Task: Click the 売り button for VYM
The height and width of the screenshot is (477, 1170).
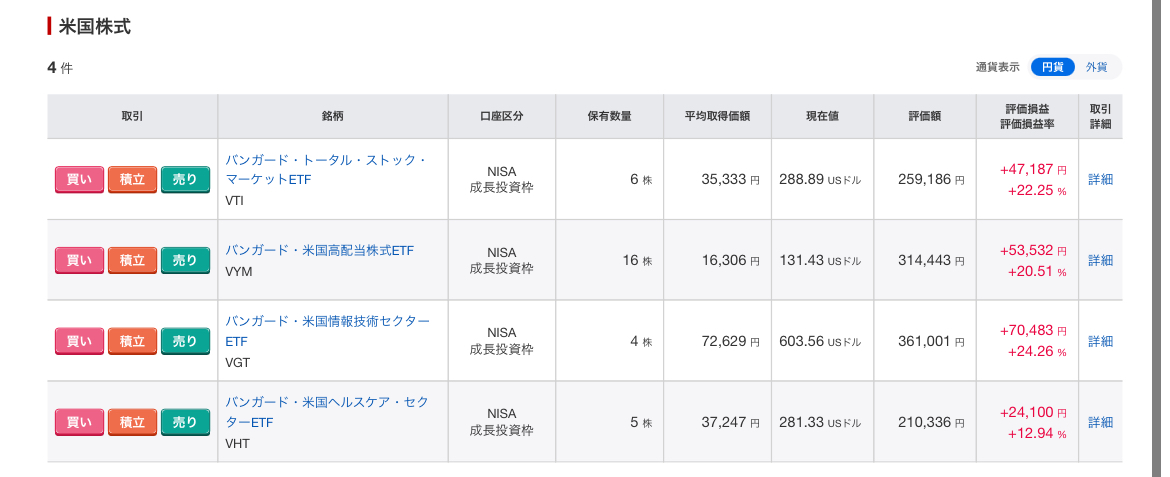Action: [x=185, y=261]
